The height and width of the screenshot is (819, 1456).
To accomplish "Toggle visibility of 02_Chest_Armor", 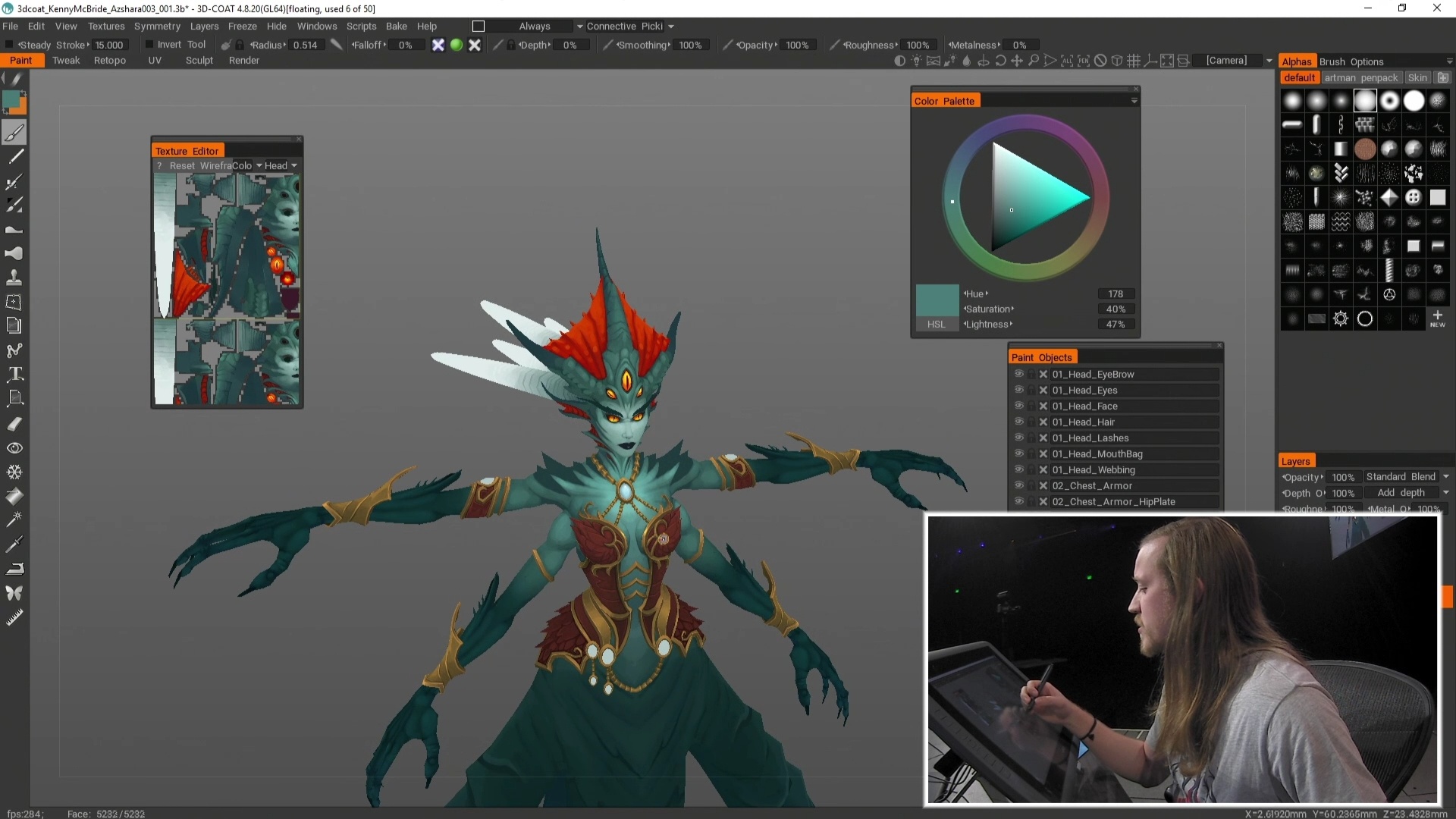I will pyautogui.click(x=1019, y=485).
